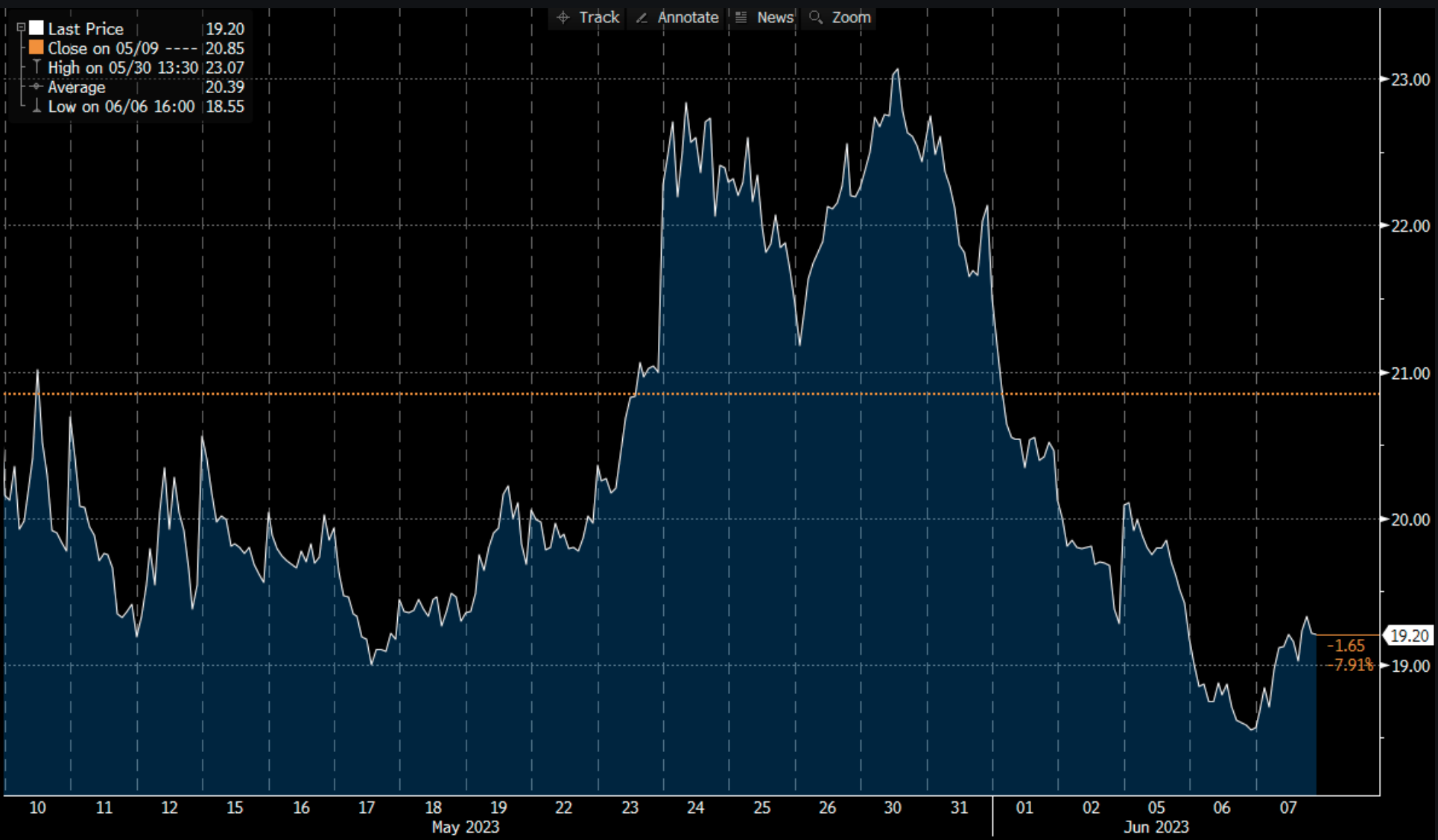Click the 19.20 last price axis tag

coord(1409,635)
